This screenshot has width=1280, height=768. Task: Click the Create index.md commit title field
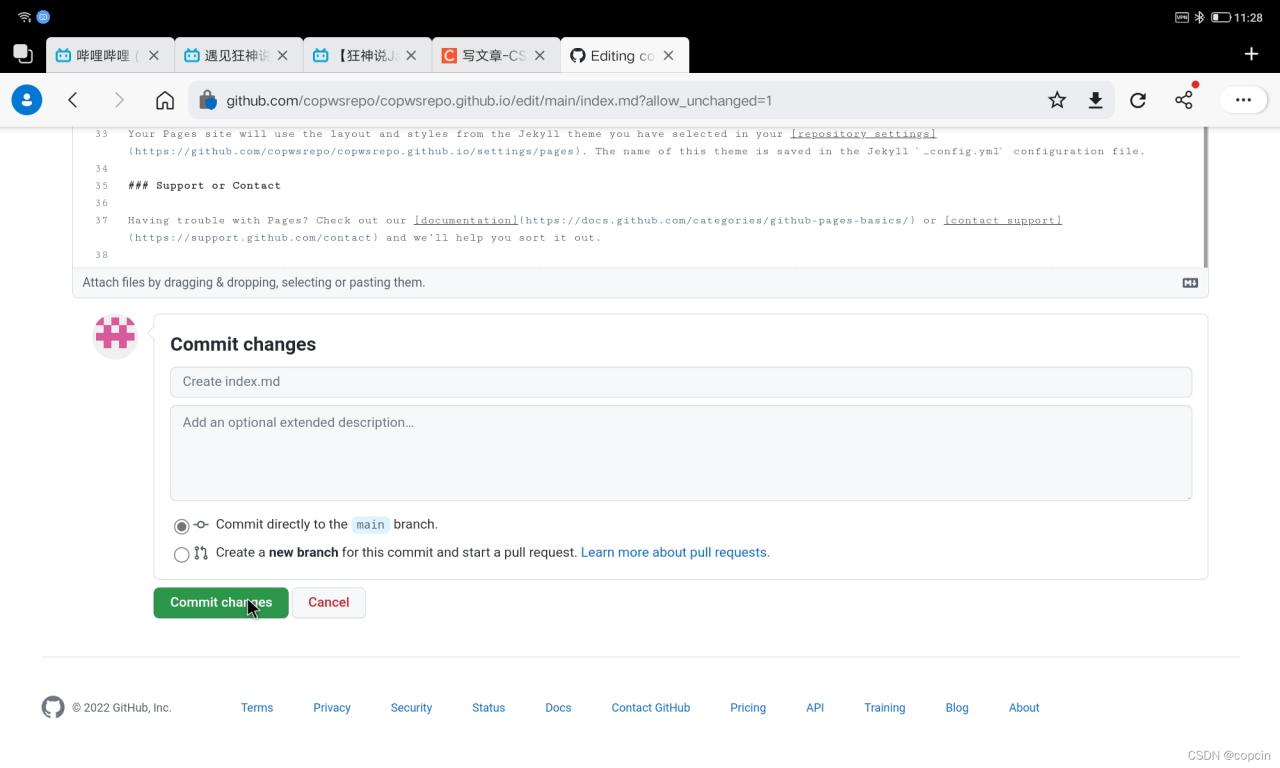(680, 381)
